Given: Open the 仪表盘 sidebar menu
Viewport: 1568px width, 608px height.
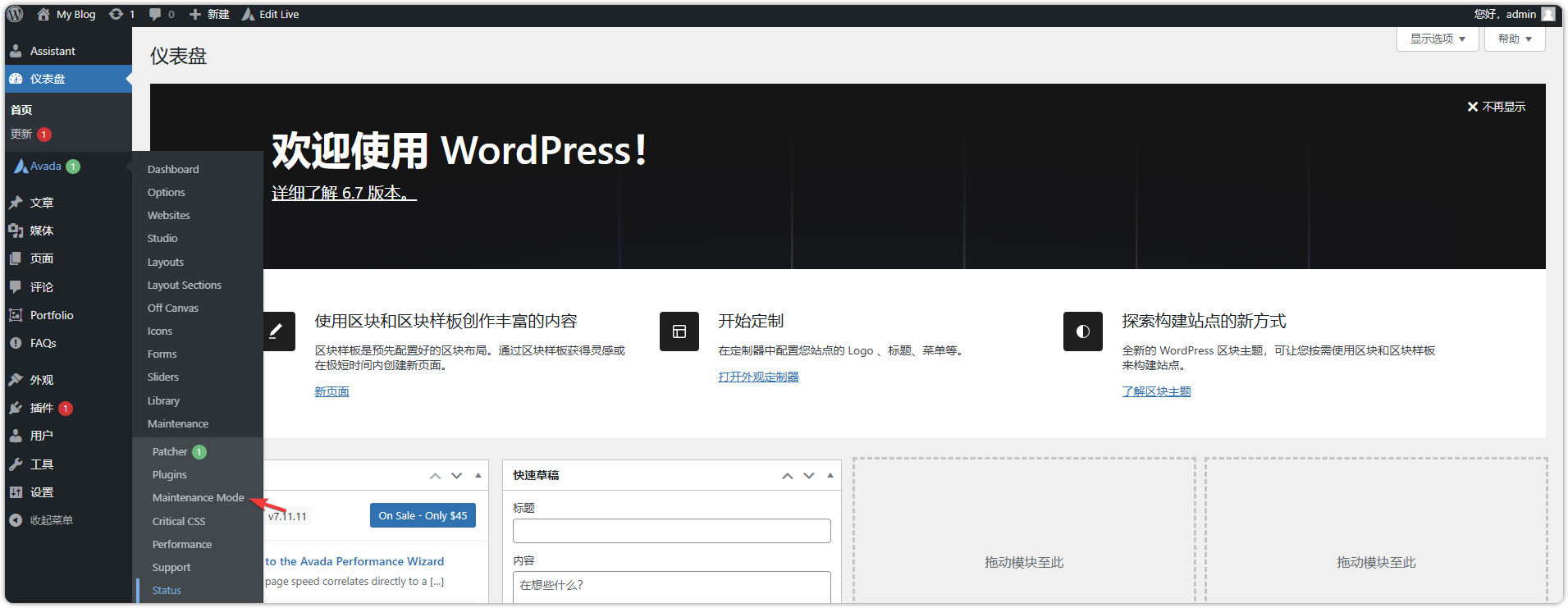Looking at the screenshot, I should coord(68,79).
